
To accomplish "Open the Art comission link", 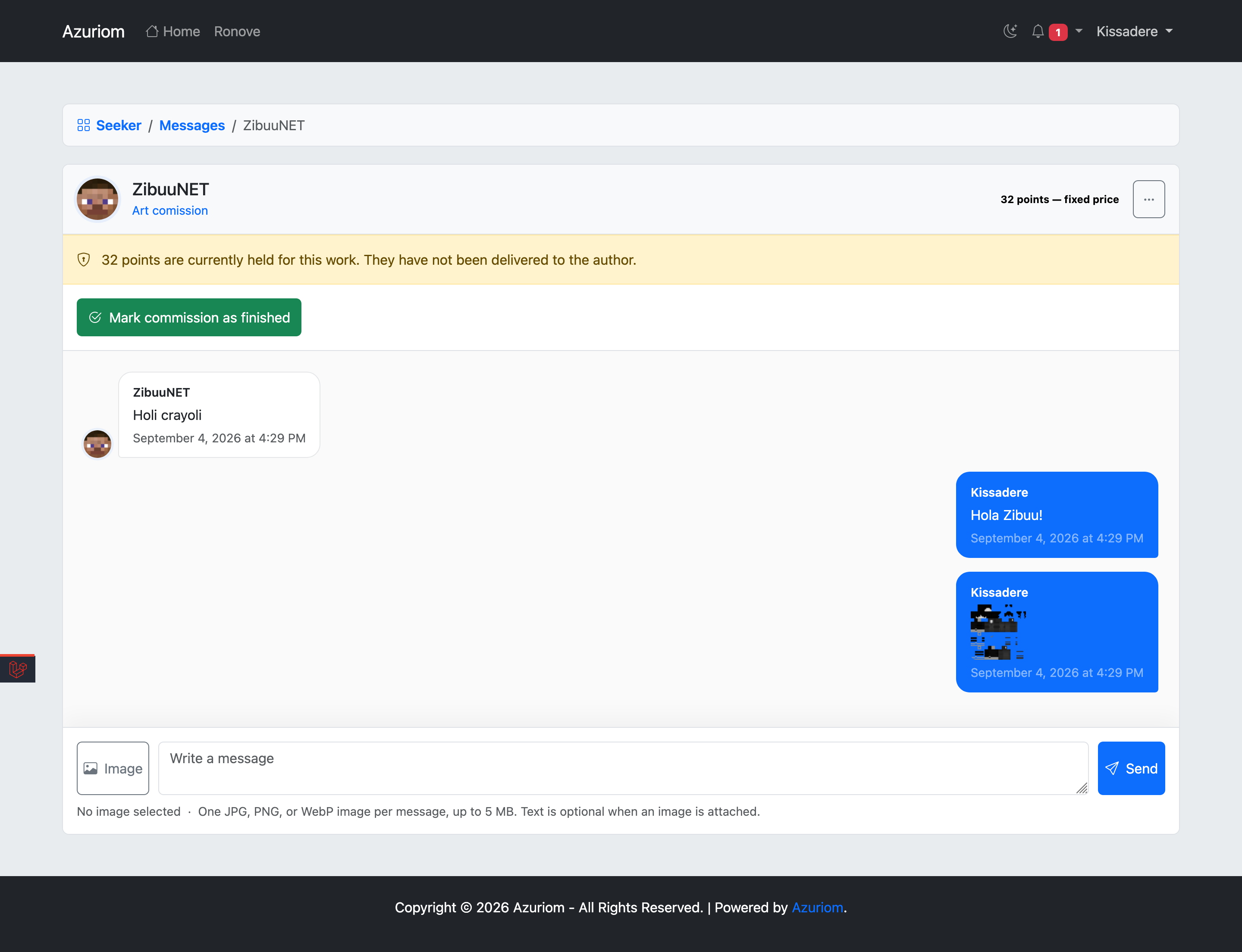I will point(170,210).
